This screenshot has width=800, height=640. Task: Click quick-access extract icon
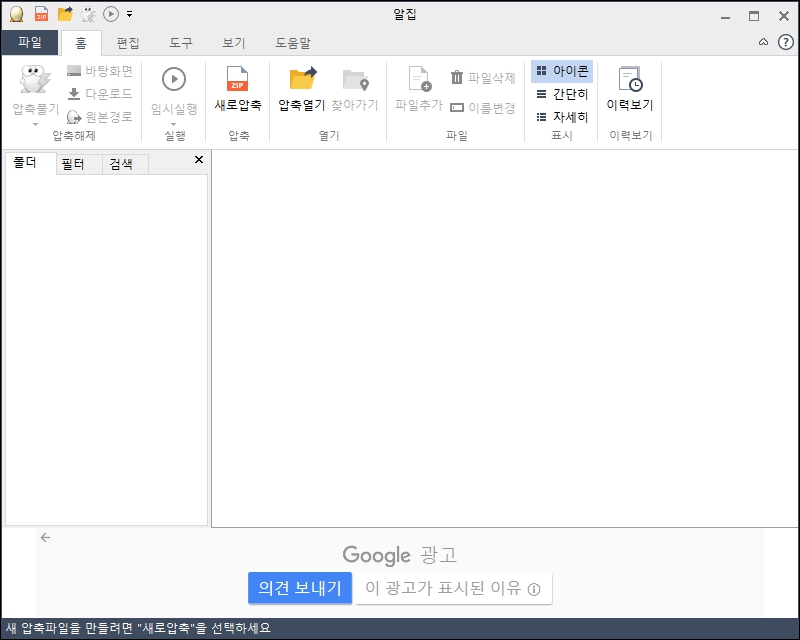[x=88, y=14]
